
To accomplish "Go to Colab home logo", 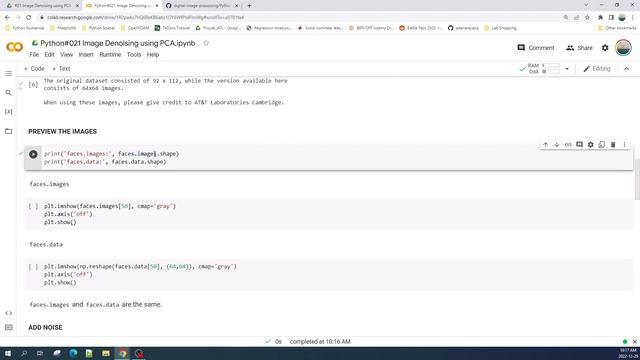I will point(15,47).
